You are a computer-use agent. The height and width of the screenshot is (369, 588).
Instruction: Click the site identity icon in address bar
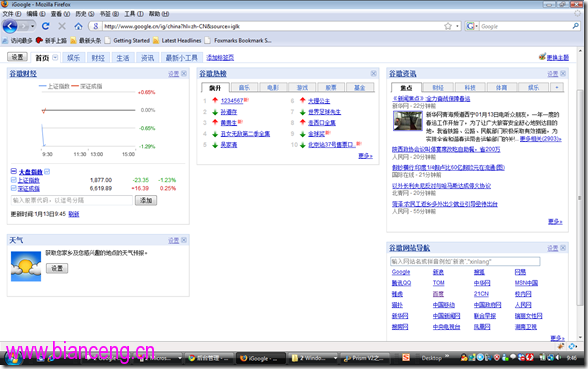click(96, 26)
